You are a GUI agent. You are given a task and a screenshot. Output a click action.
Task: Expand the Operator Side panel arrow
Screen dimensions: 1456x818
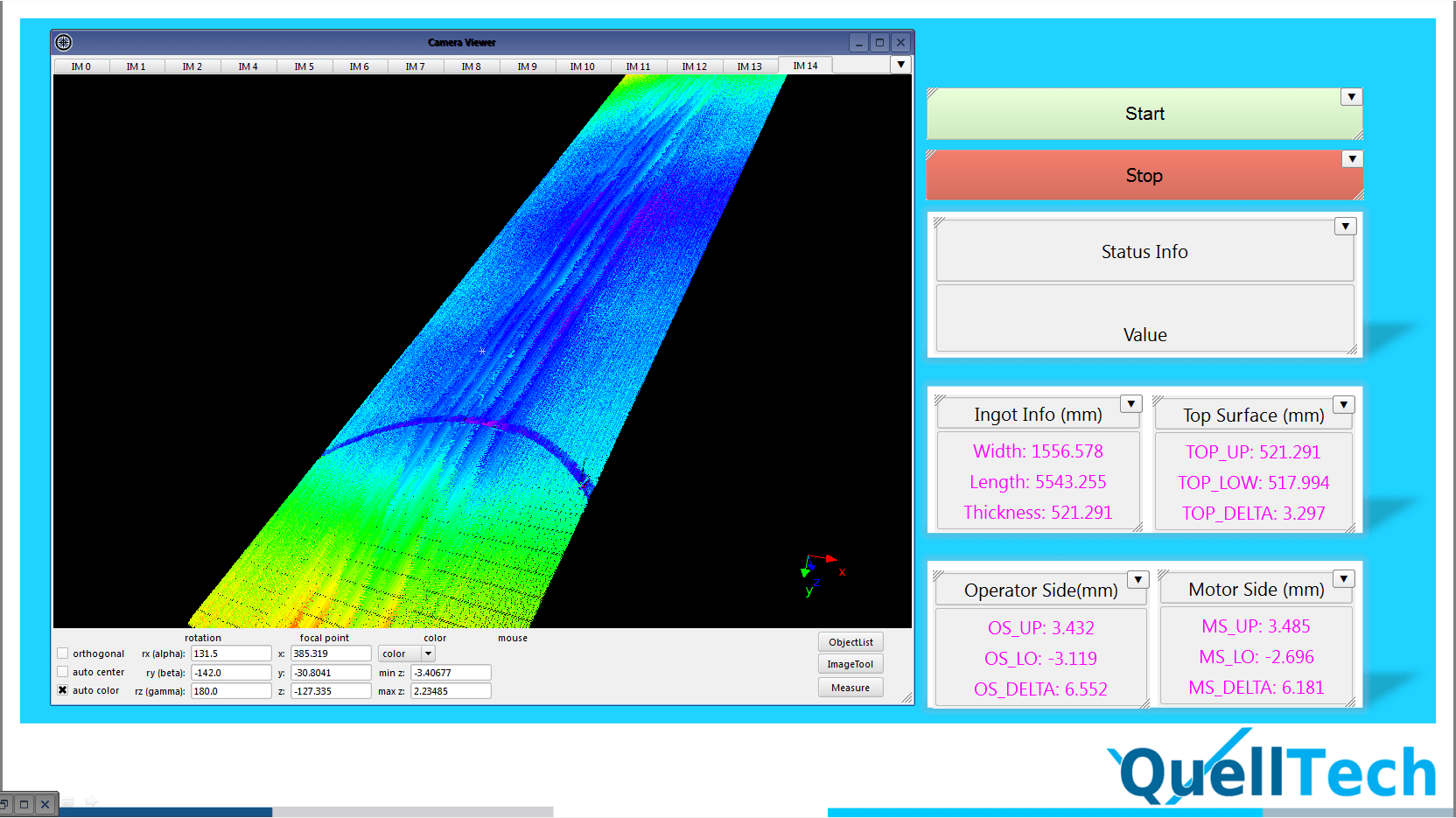1137,579
